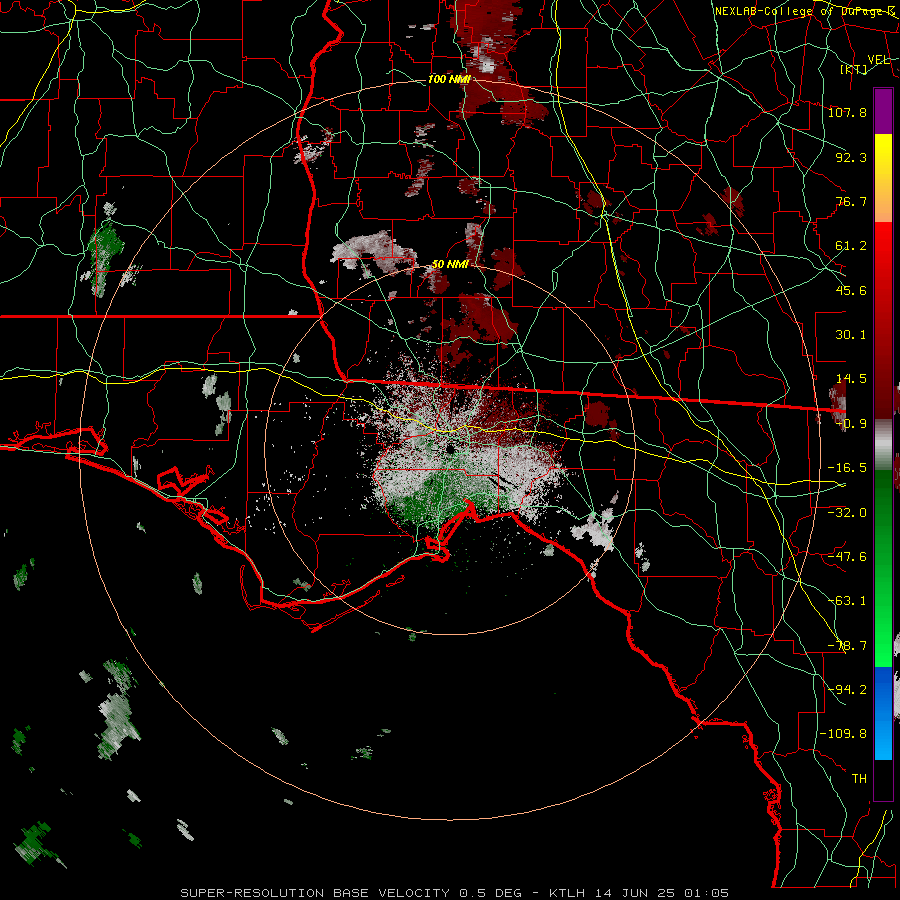Click the VEL legend title

click(878, 60)
